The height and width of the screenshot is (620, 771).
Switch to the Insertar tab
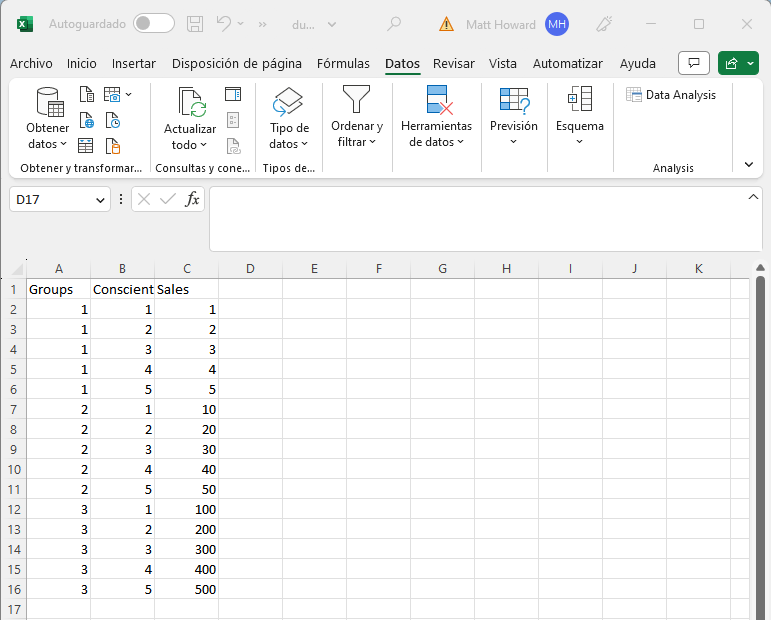(x=134, y=63)
